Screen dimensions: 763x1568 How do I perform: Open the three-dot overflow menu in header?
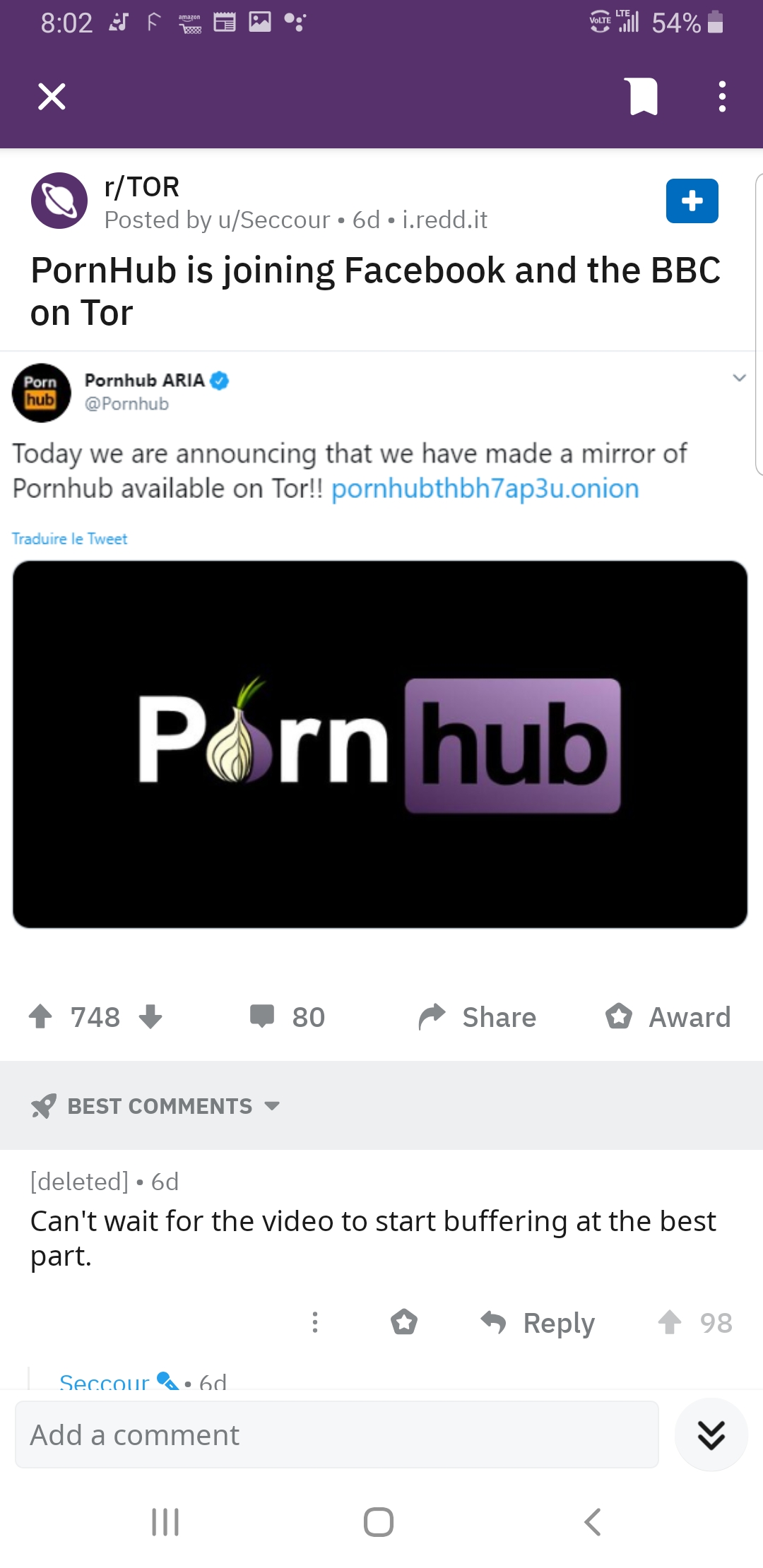pos(721,97)
